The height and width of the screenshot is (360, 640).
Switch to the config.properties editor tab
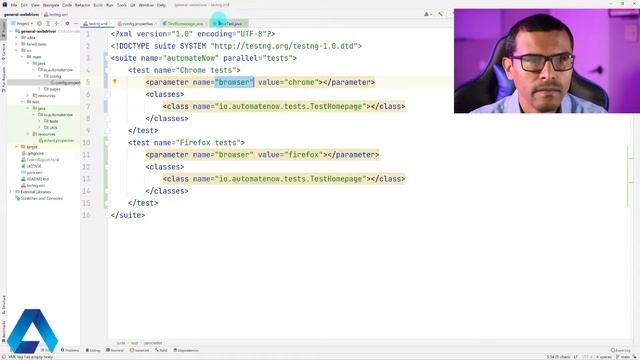tap(138, 24)
